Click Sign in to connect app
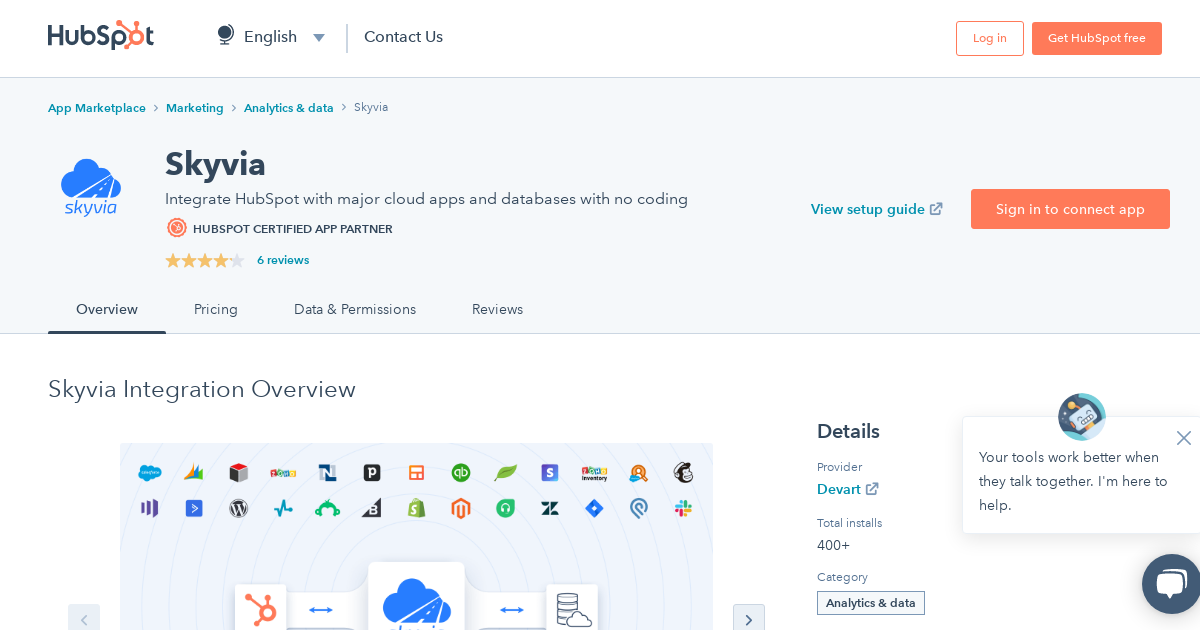 pyautogui.click(x=1070, y=209)
